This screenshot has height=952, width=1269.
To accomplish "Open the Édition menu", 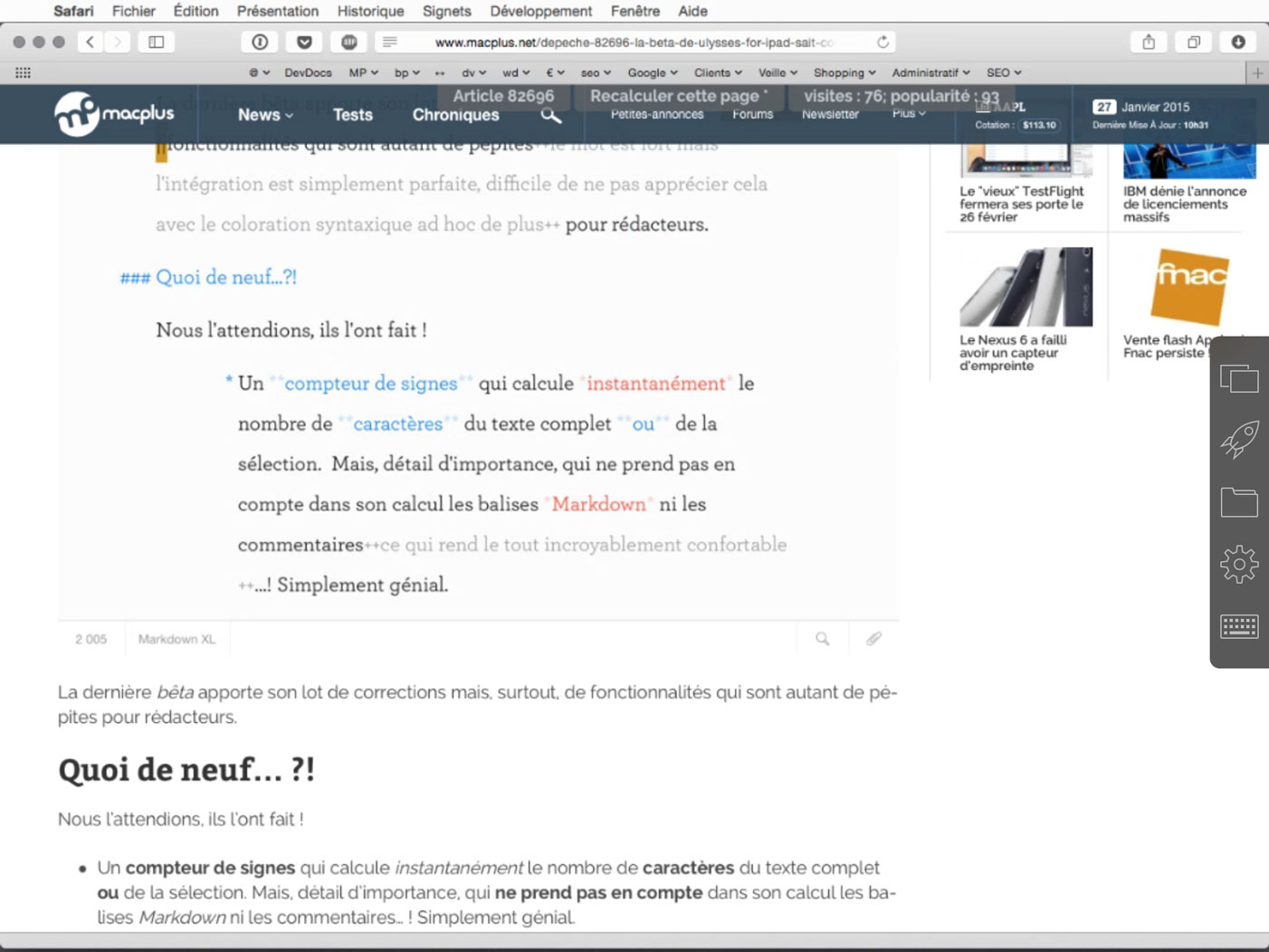I will (x=196, y=11).
